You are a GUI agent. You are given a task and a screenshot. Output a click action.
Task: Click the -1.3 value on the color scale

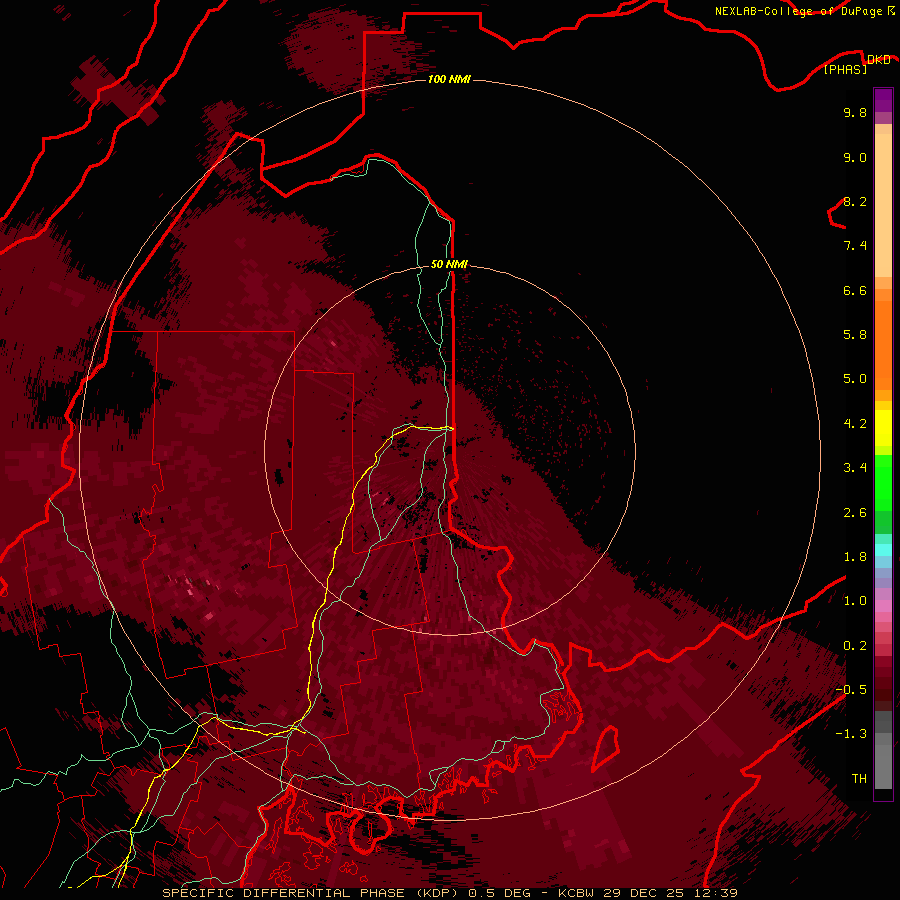click(x=851, y=734)
